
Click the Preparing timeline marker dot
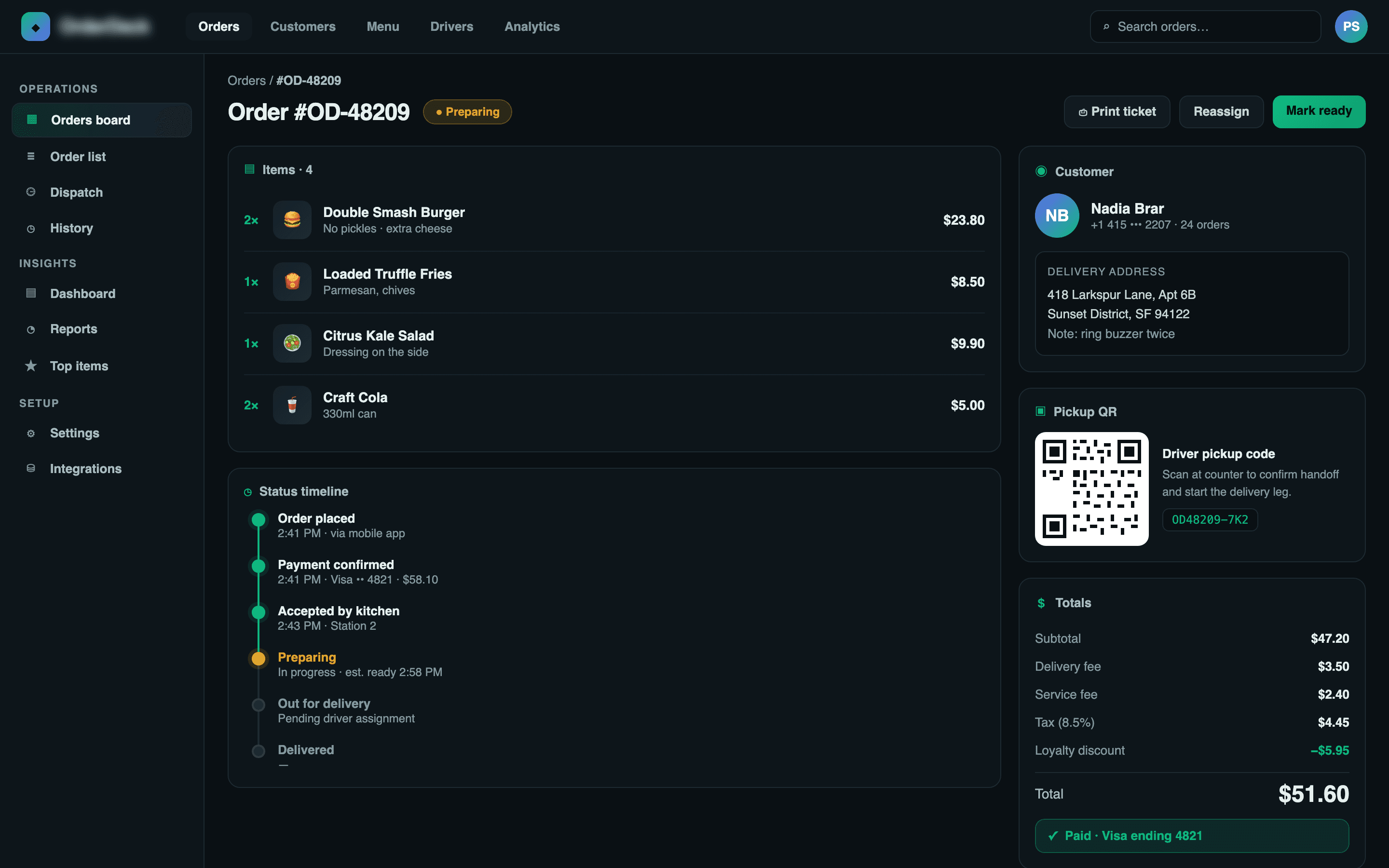tap(259, 658)
